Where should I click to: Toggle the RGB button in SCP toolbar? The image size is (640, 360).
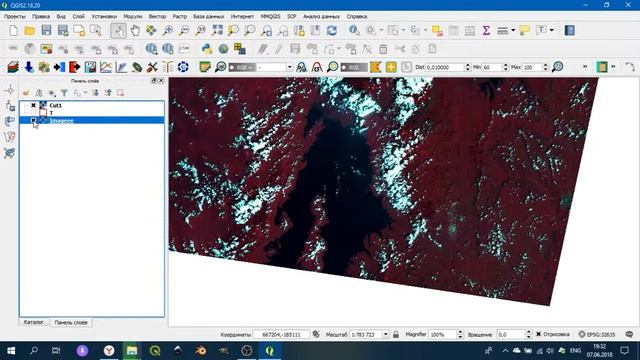(x=242, y=67)
